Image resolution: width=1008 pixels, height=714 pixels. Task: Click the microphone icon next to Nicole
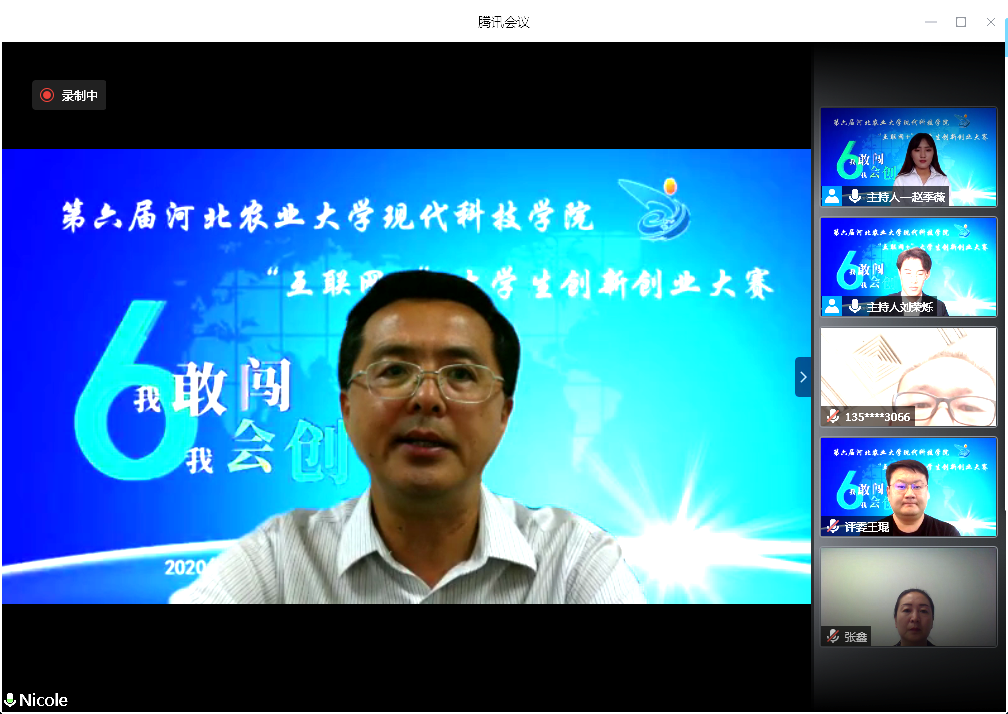pos(10,700)
